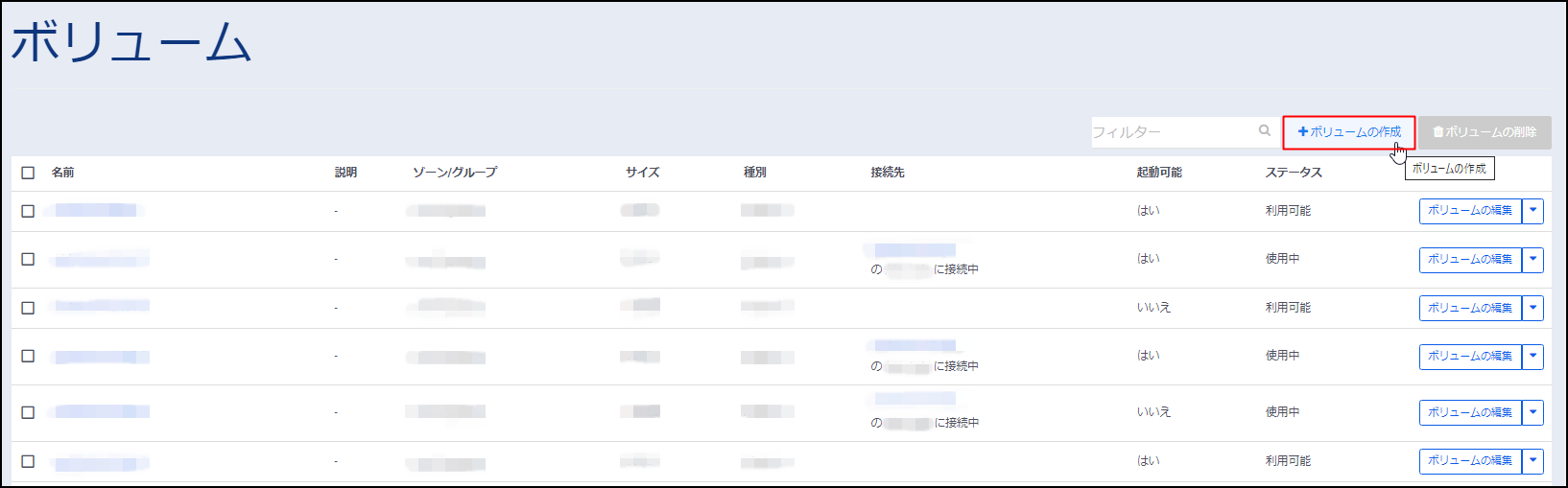The image size is (1568, 488).
Task: Sort by the 名前 column header
Action: pyautogui.click(x=62, y=173)
